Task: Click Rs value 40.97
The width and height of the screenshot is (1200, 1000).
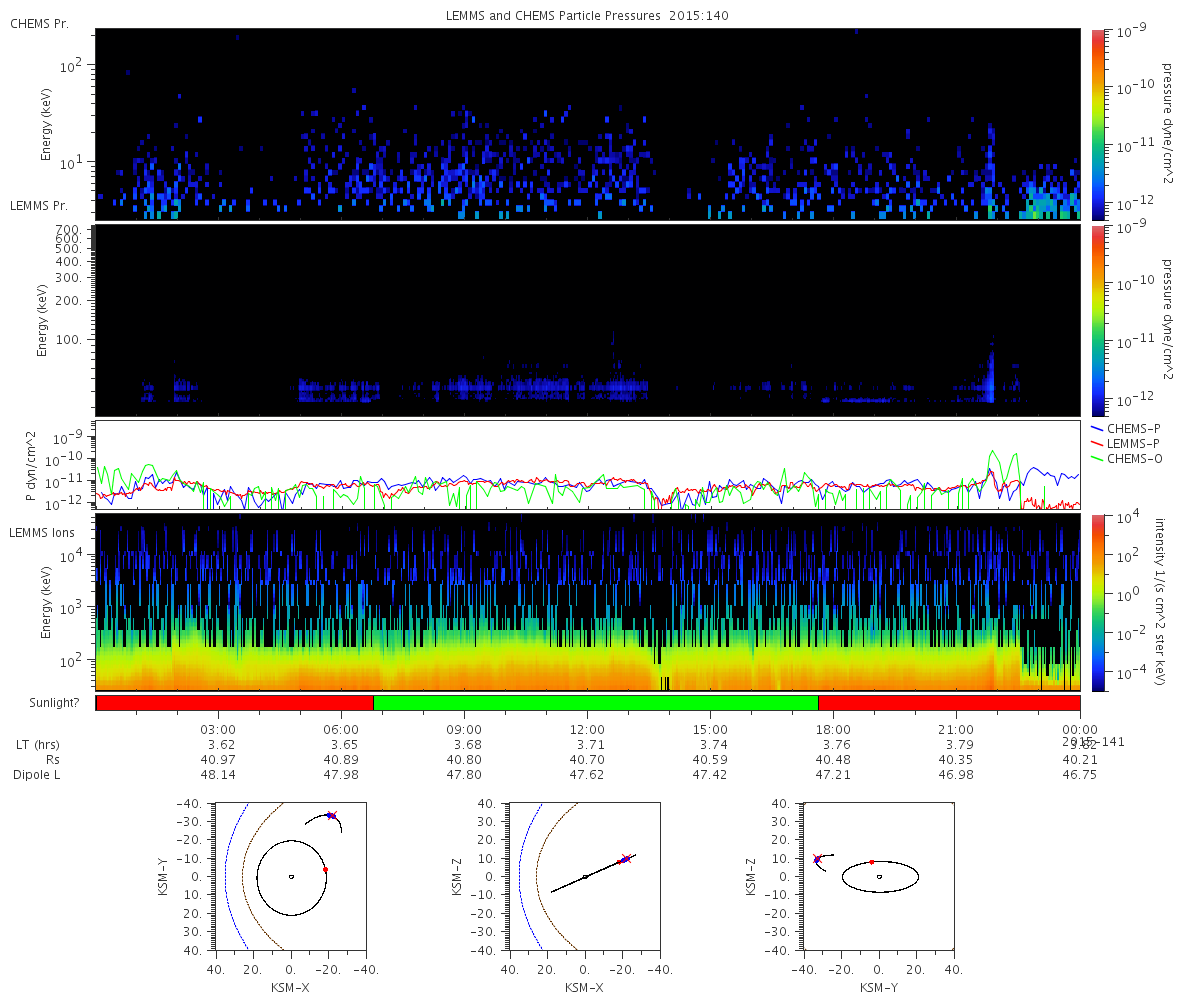Action: coord(219,760)
